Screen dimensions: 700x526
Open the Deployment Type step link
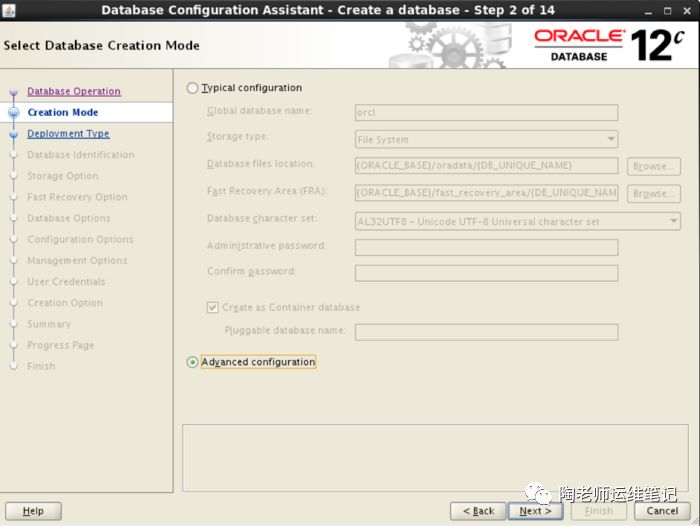tap(68, 134)
